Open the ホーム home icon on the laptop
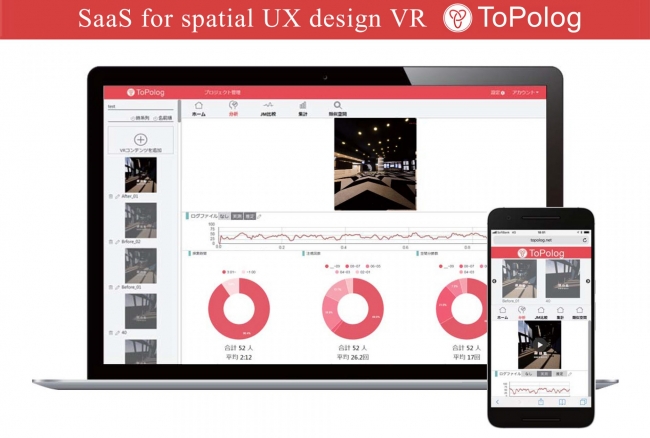The image size is (650, 438). pos(199,106)
